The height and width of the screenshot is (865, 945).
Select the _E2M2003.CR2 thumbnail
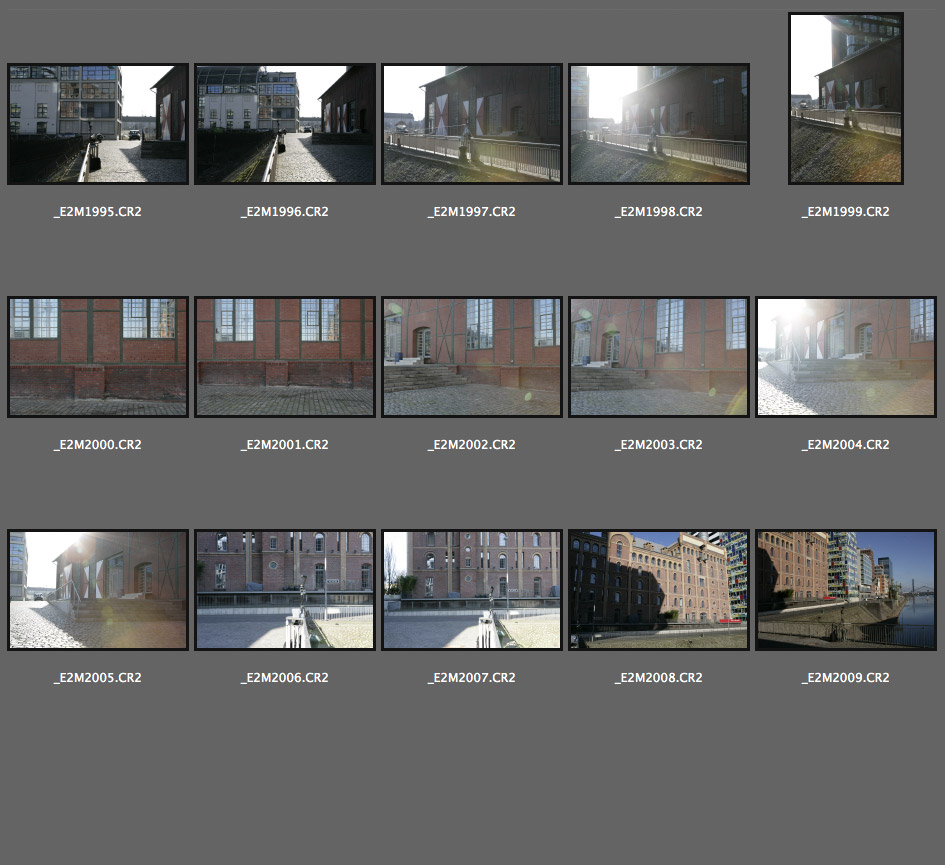(659, 357)
